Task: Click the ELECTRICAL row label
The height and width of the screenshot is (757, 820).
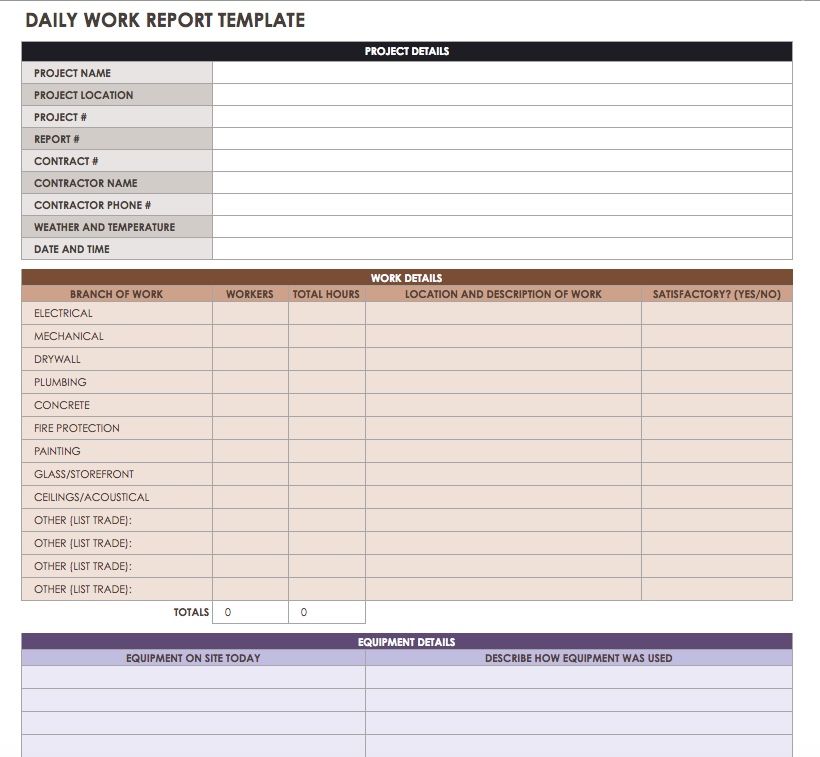Action: point(63,313)
